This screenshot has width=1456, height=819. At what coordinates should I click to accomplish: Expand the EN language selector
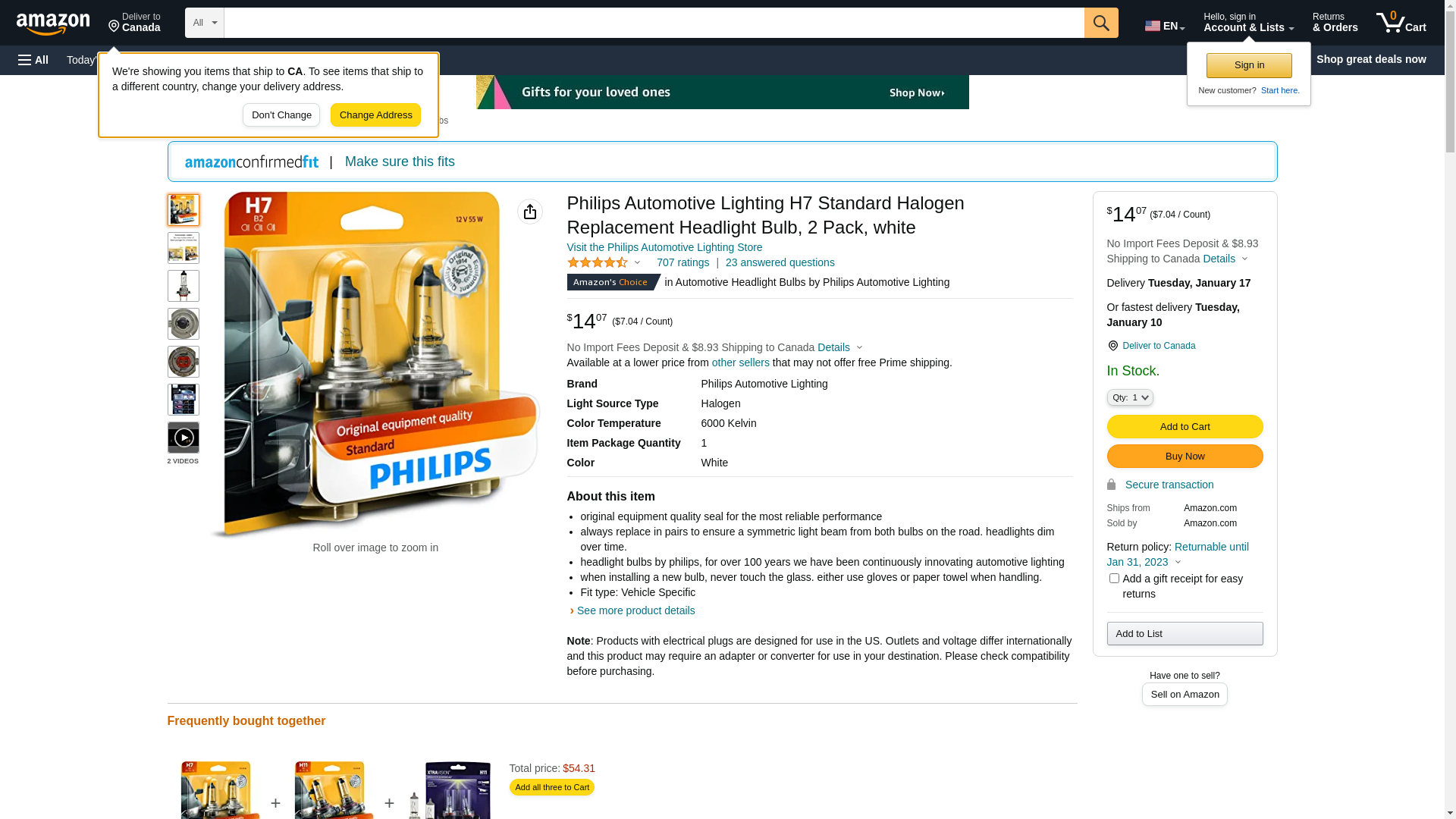pyautogui.click(x=1165, y=25)
